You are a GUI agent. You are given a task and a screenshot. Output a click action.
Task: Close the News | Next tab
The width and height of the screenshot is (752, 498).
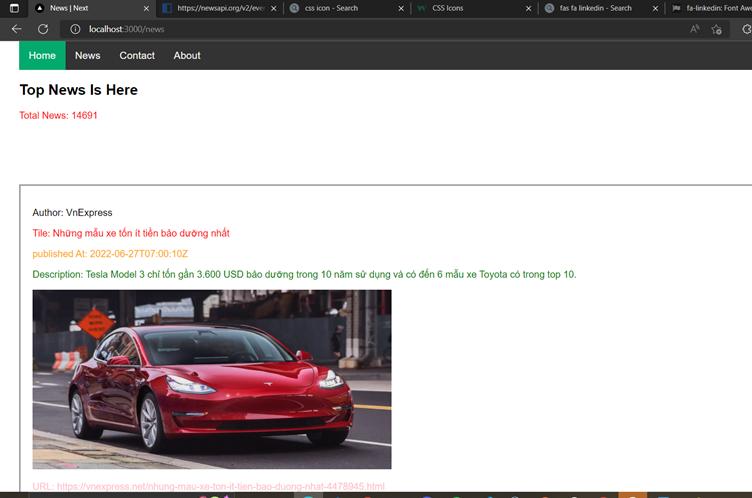(146, 8)
